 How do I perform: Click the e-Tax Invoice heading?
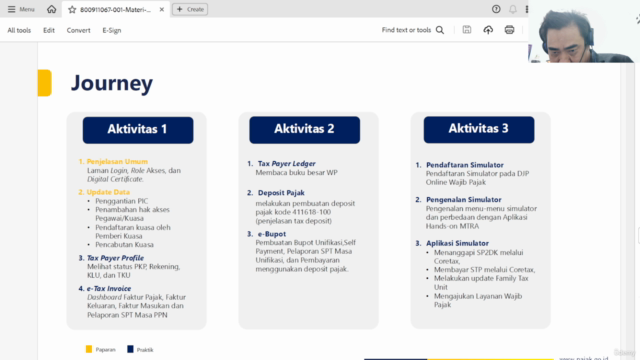(109, 289)
